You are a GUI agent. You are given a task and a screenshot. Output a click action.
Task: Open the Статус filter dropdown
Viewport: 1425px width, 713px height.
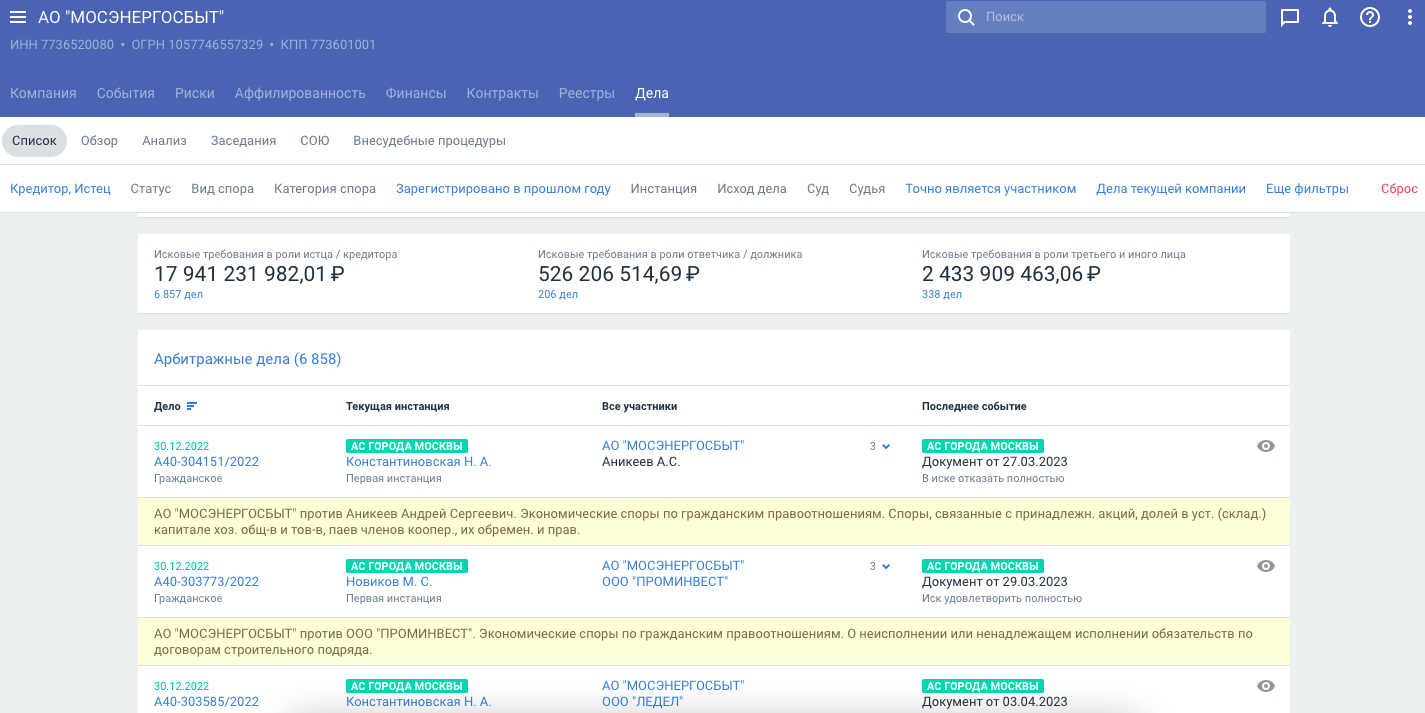click(151, 188)
